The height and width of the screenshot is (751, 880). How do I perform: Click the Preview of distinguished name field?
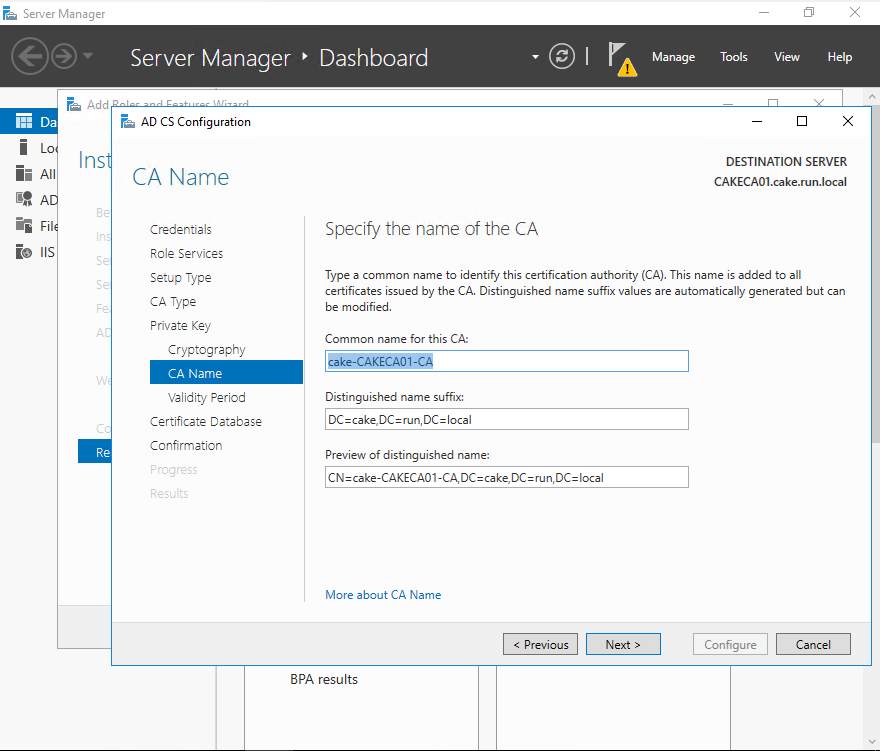[x=506, y=477]
